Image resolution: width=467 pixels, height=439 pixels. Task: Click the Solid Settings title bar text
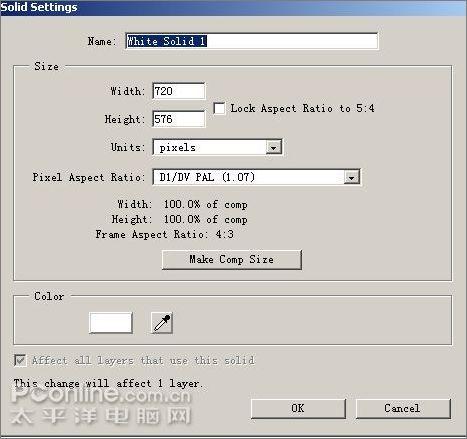point(39,7)
